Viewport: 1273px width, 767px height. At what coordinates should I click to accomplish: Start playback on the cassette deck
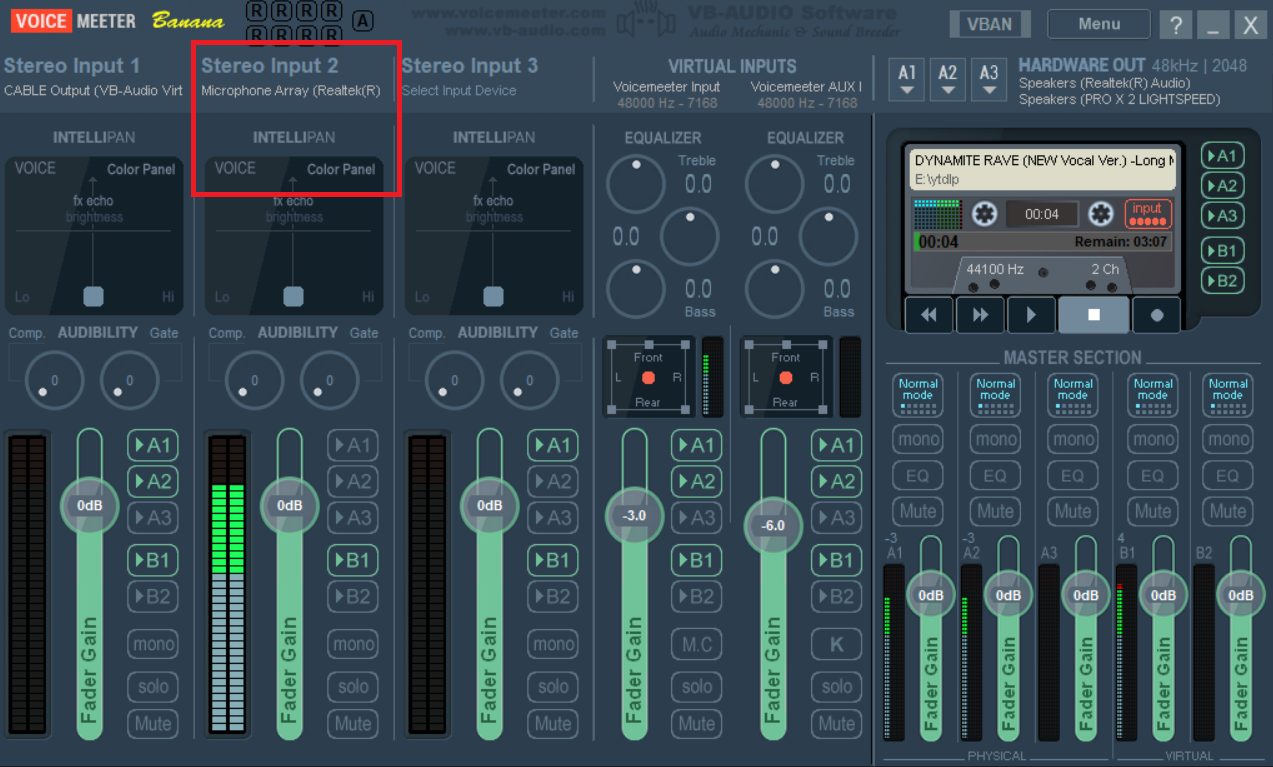coord(1031,314)
